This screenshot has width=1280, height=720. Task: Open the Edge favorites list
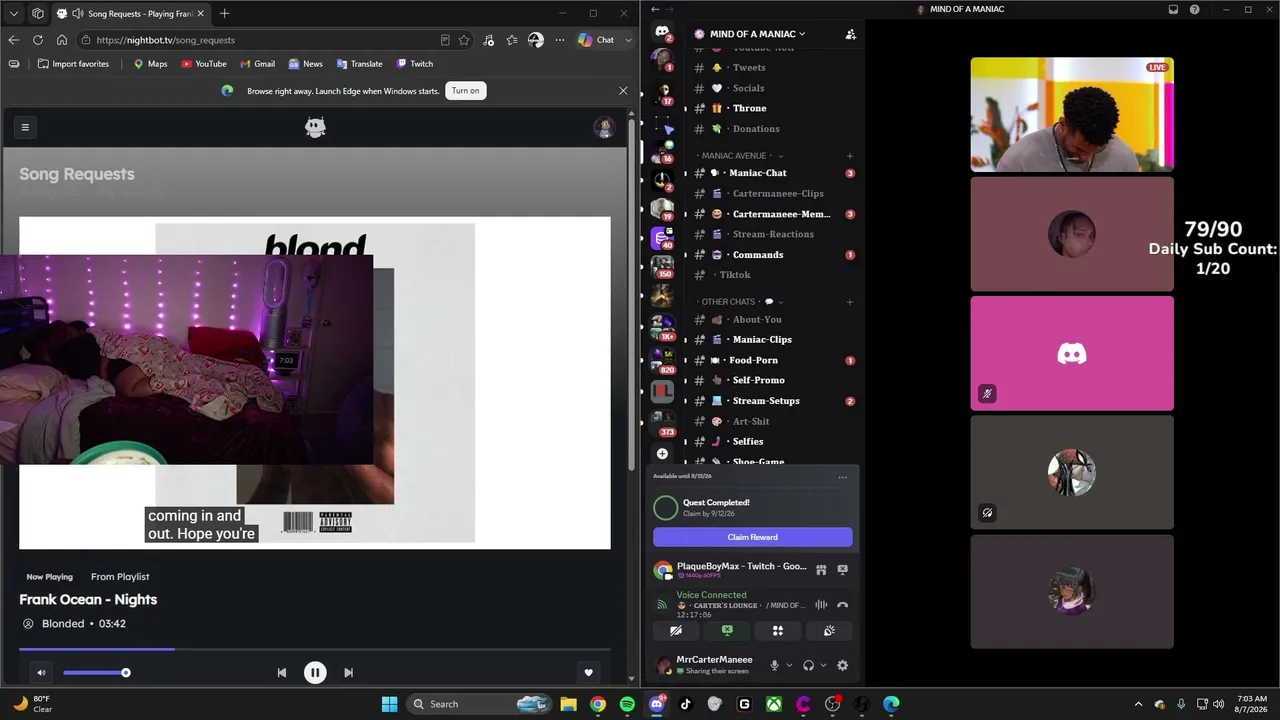click(x=512, y=40)
